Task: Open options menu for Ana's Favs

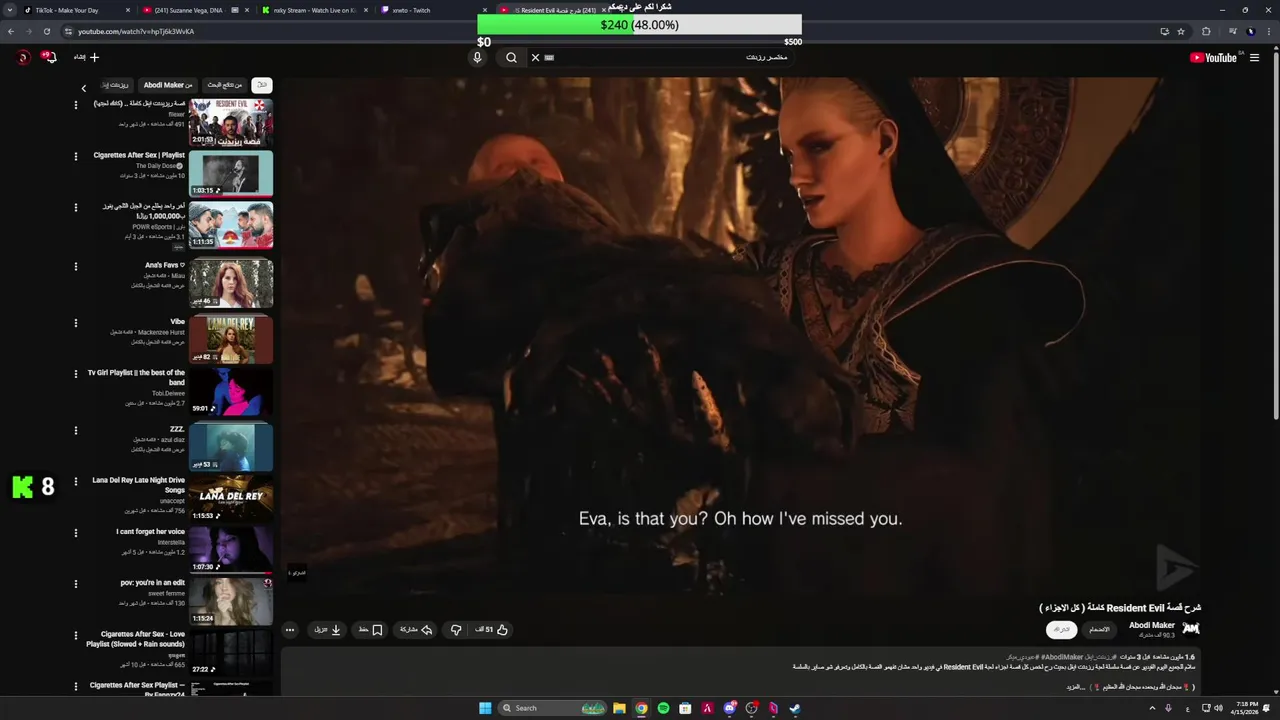Action: click(x=76, y=267)
